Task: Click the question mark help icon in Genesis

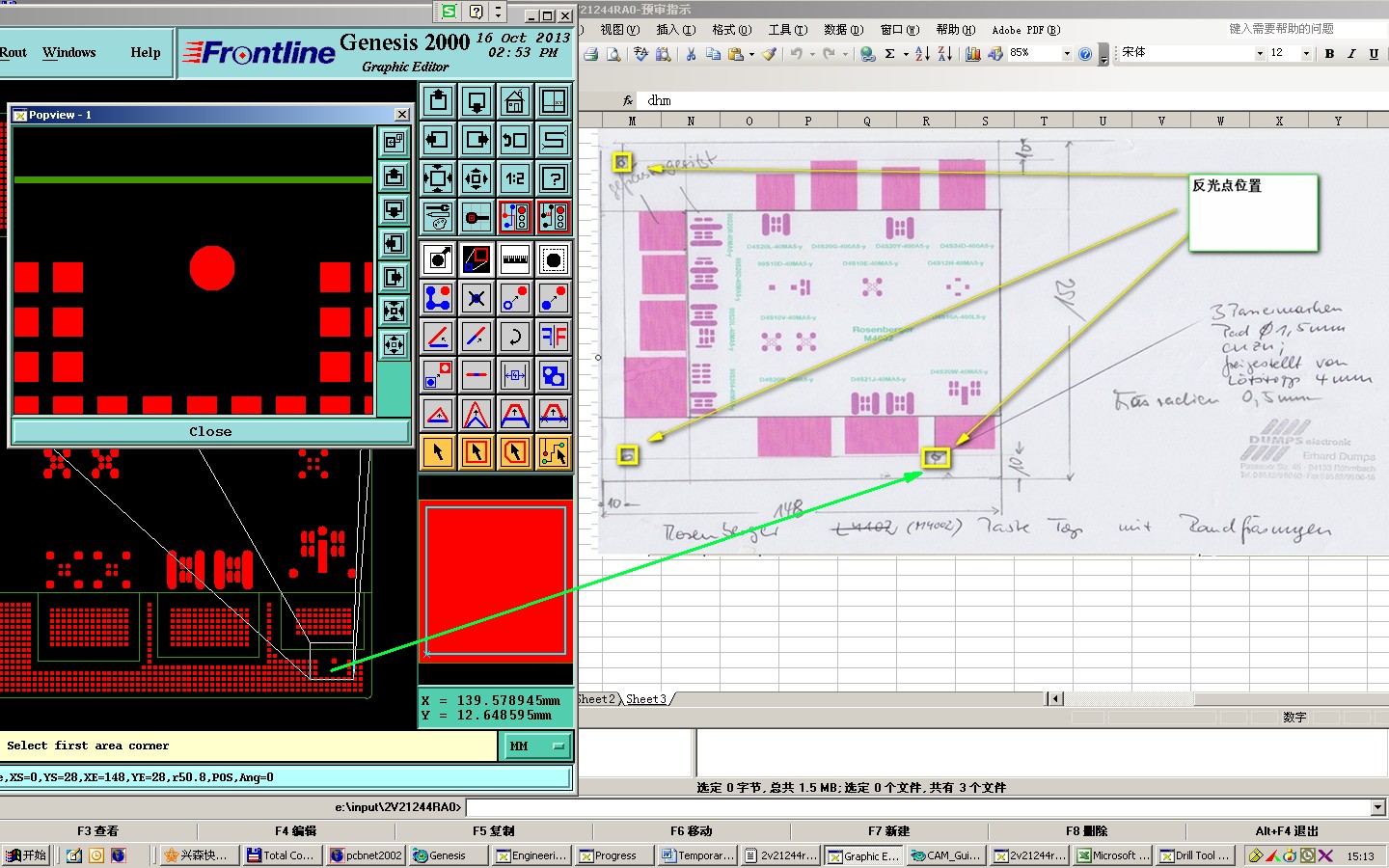Action: [554, 178]
